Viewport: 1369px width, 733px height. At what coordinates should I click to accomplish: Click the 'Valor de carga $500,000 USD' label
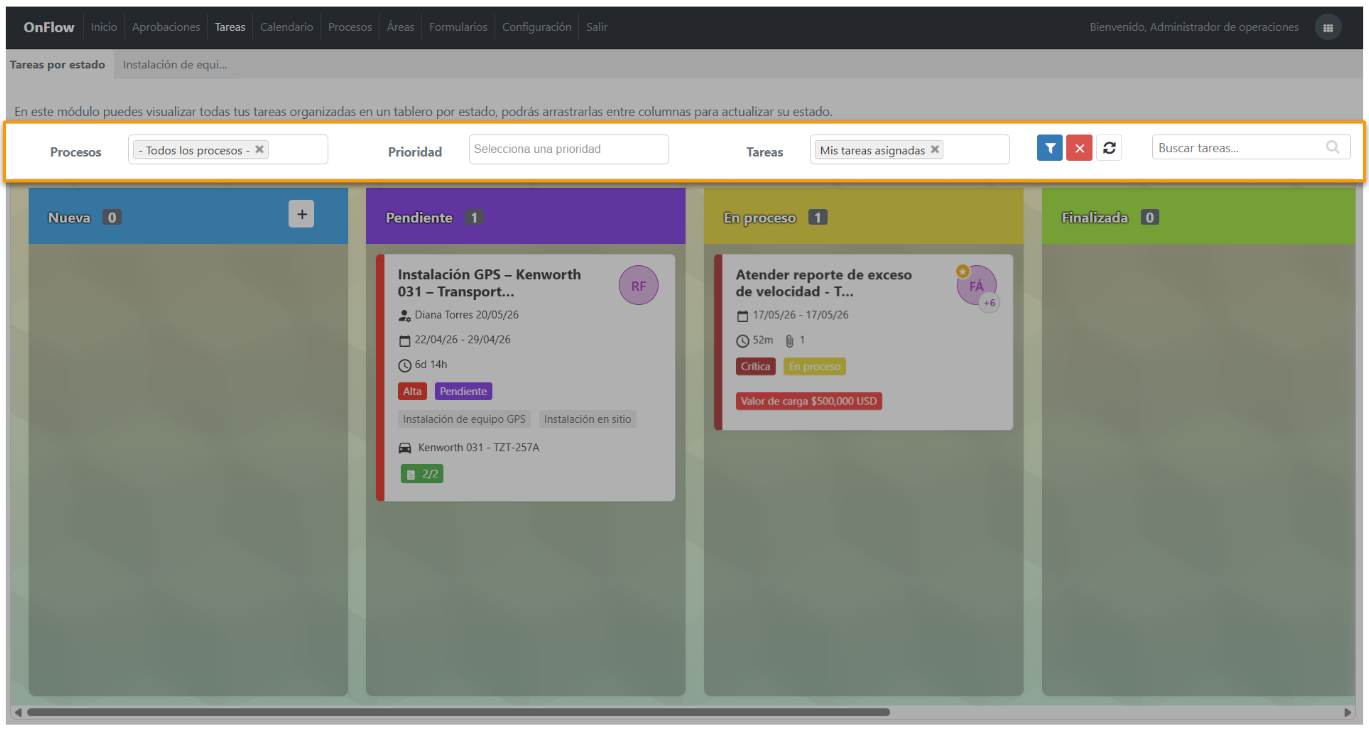coord(809,401)
